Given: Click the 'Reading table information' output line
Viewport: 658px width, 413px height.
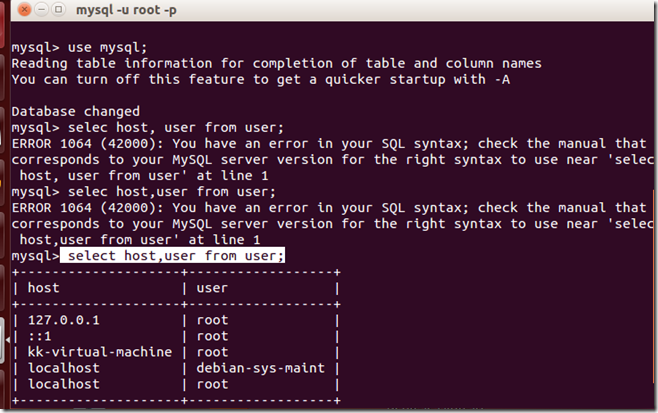Looking at the screenshot, I should (x=277, y=63).
